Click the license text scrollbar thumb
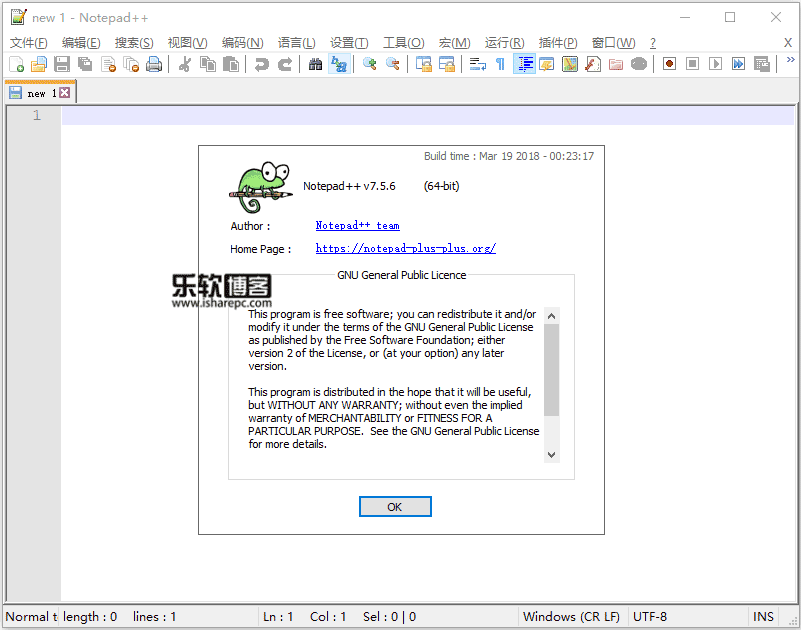Screen dimensions: 801x630 coord(551,370)
